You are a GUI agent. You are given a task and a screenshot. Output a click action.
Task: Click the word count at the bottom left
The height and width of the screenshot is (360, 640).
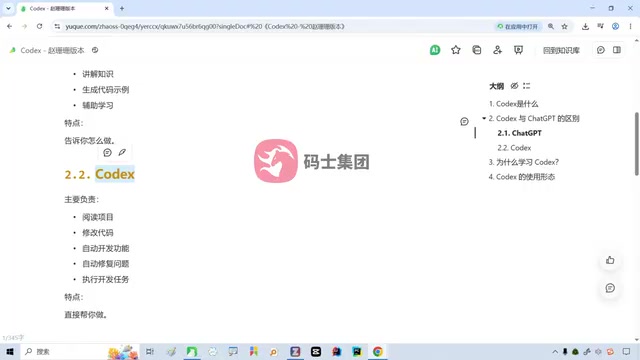[13, 338]
